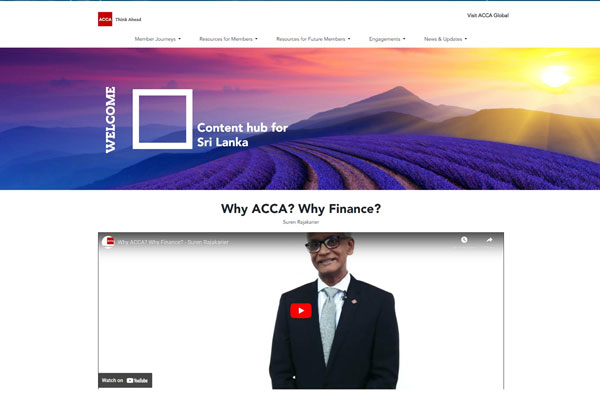Click the Think Ahead tagline
Viewport: 600px width, 400px height.
click(128, 20)
